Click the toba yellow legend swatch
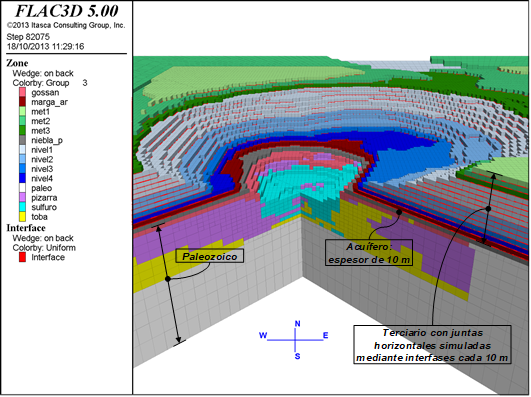Viewport: 531px width, 397px height. [x=22, y=216]
